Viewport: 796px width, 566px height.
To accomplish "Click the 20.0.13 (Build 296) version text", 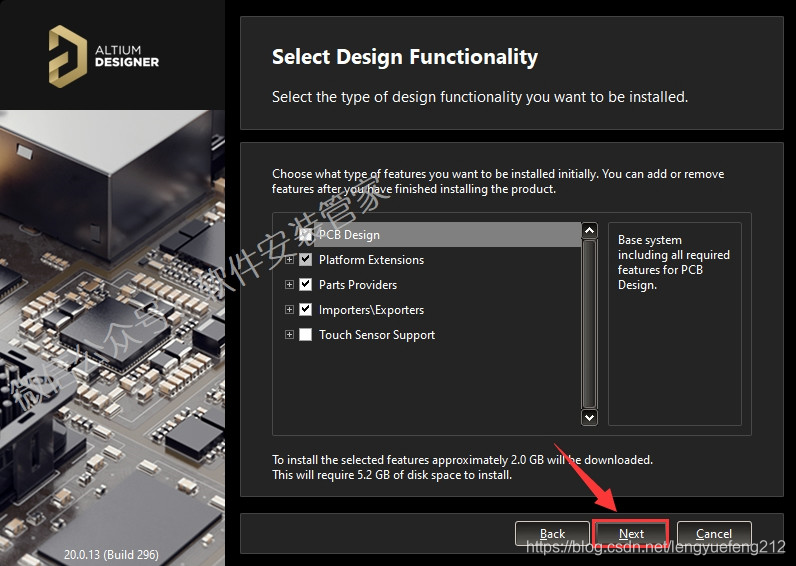I will pos(111,554).
